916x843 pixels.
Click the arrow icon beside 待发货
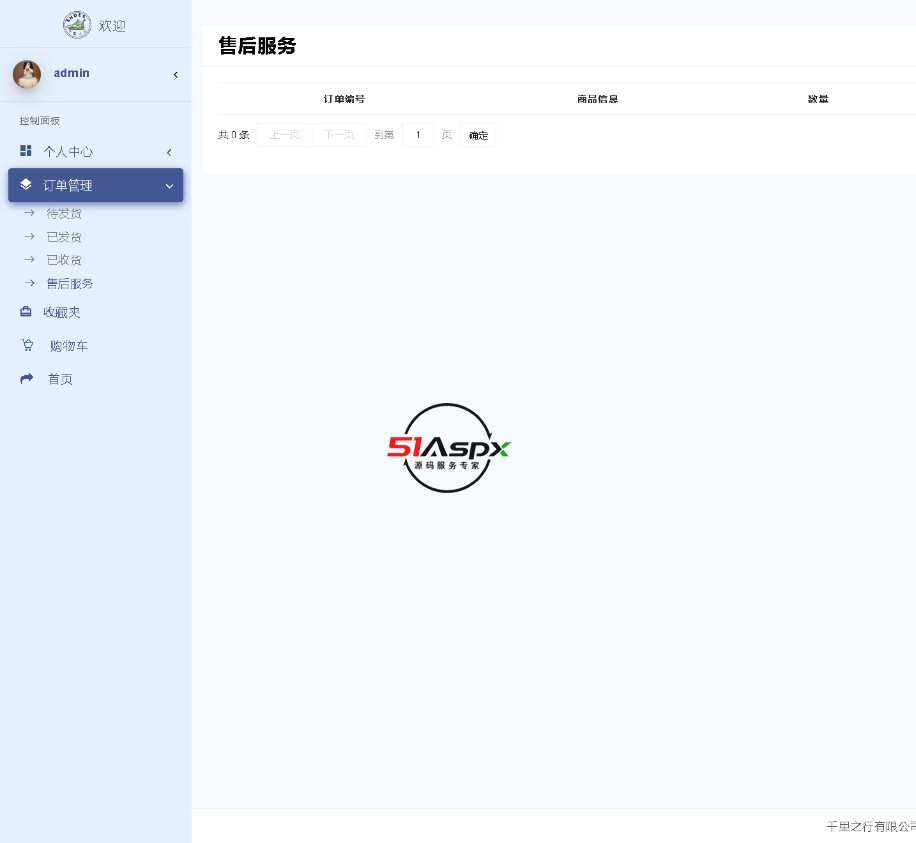click(x=30, y=213)
